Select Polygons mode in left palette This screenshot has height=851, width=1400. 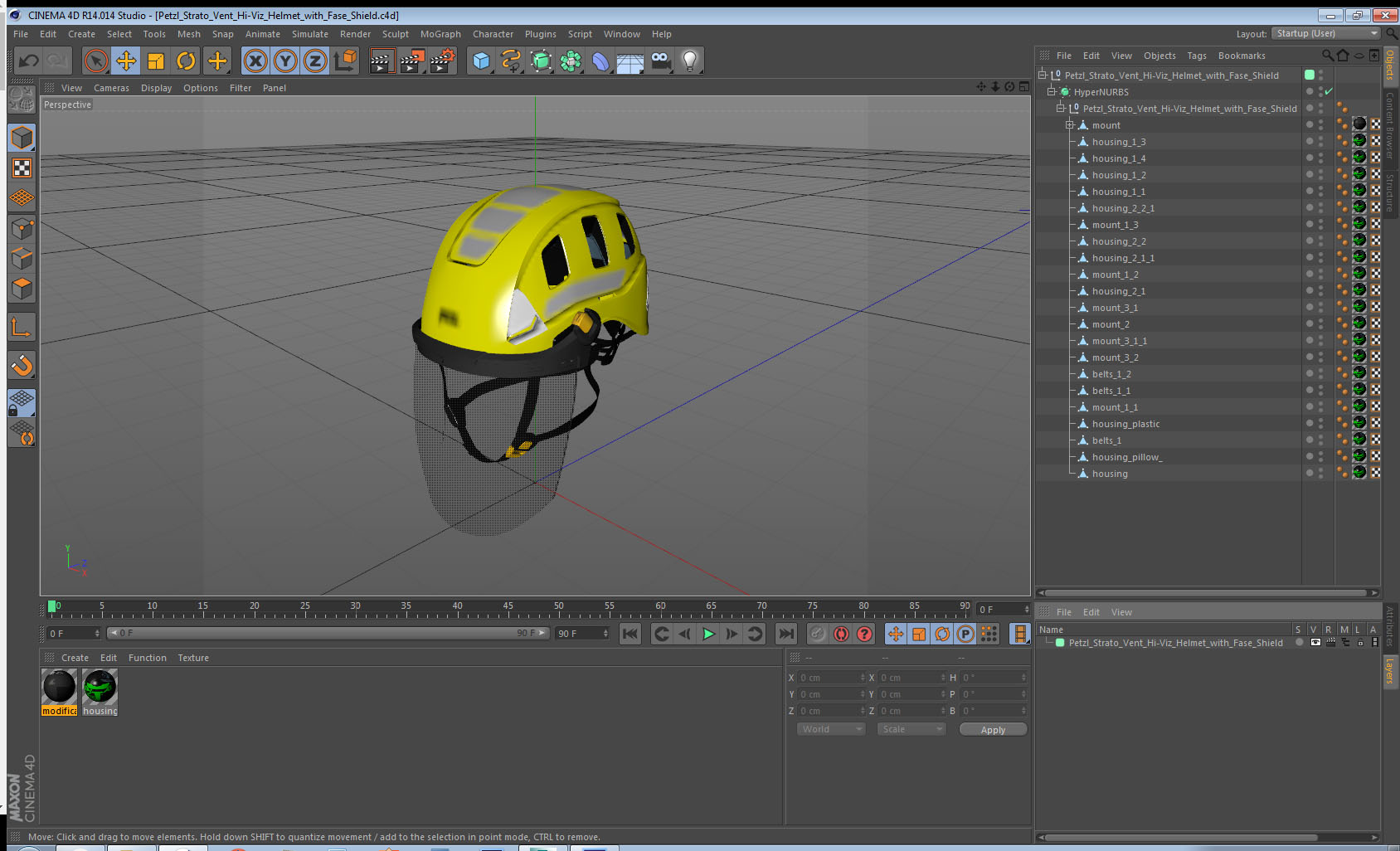click(22, 288)
